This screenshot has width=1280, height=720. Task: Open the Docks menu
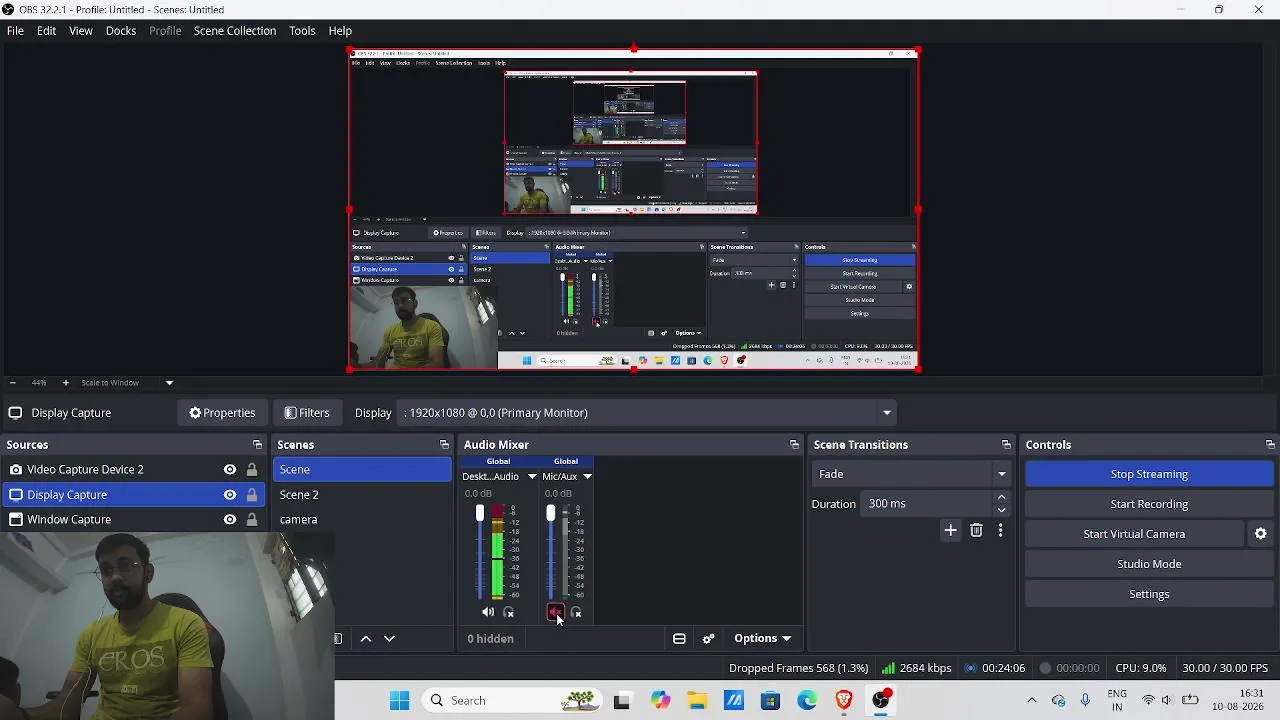tap(121, 31)
